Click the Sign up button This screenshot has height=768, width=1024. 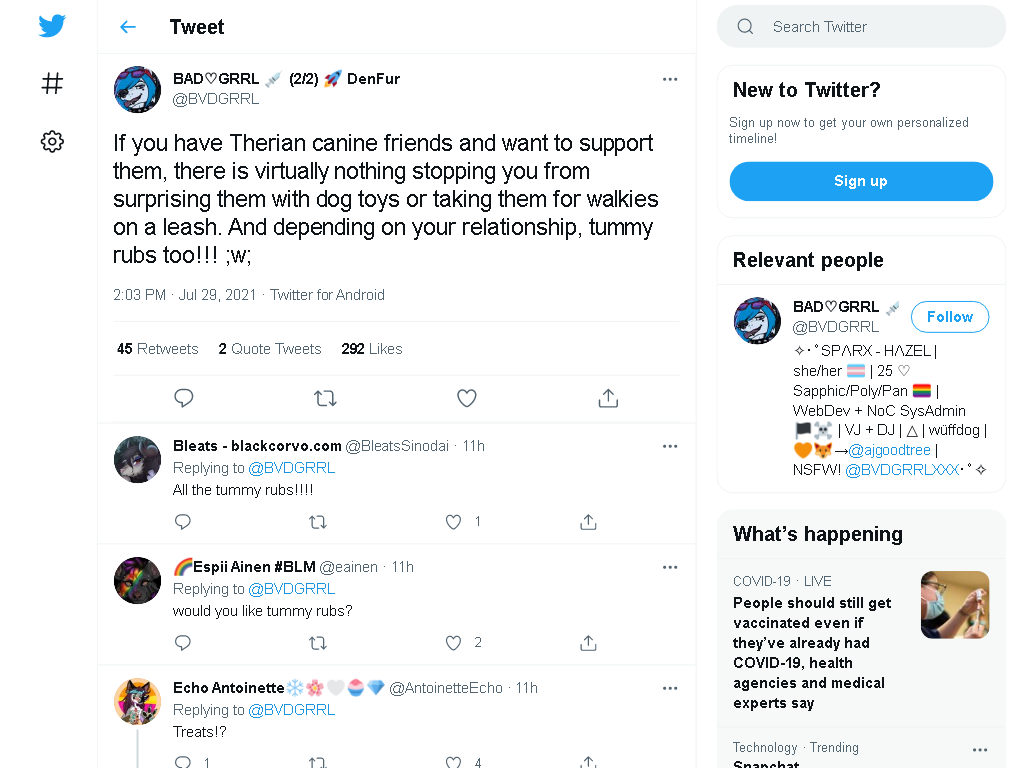(x=861, y=181)
